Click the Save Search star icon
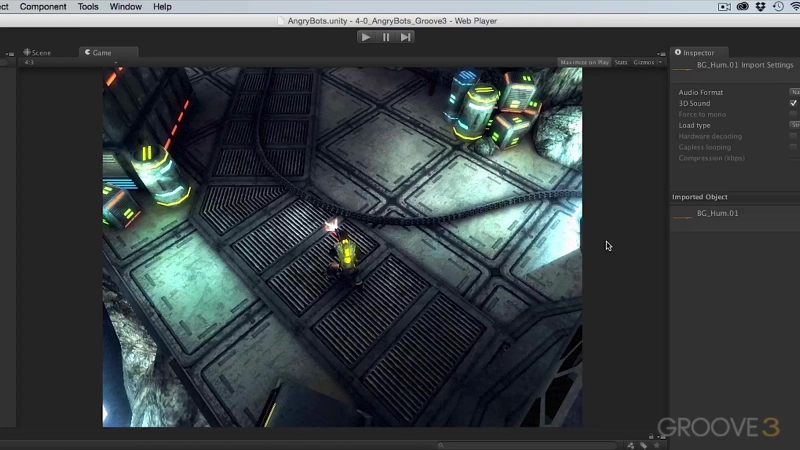Screen dimensions: 800x450 pyautogui.click(x=657, y=445)
